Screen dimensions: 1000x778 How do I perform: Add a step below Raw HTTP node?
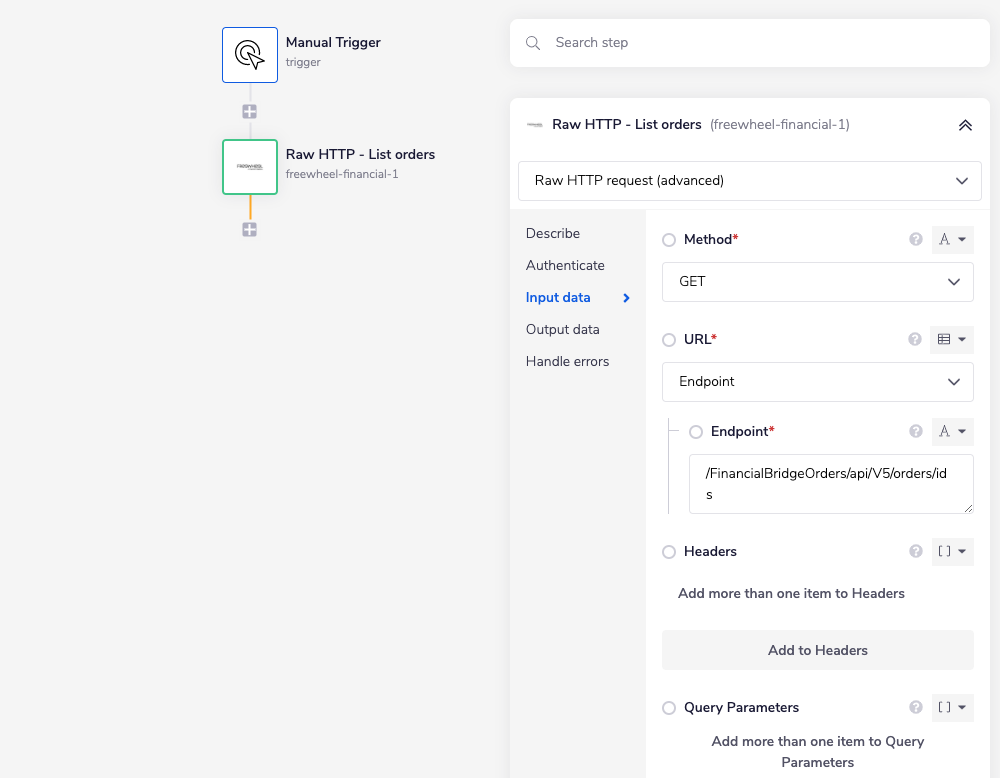(x=250, y=229)
